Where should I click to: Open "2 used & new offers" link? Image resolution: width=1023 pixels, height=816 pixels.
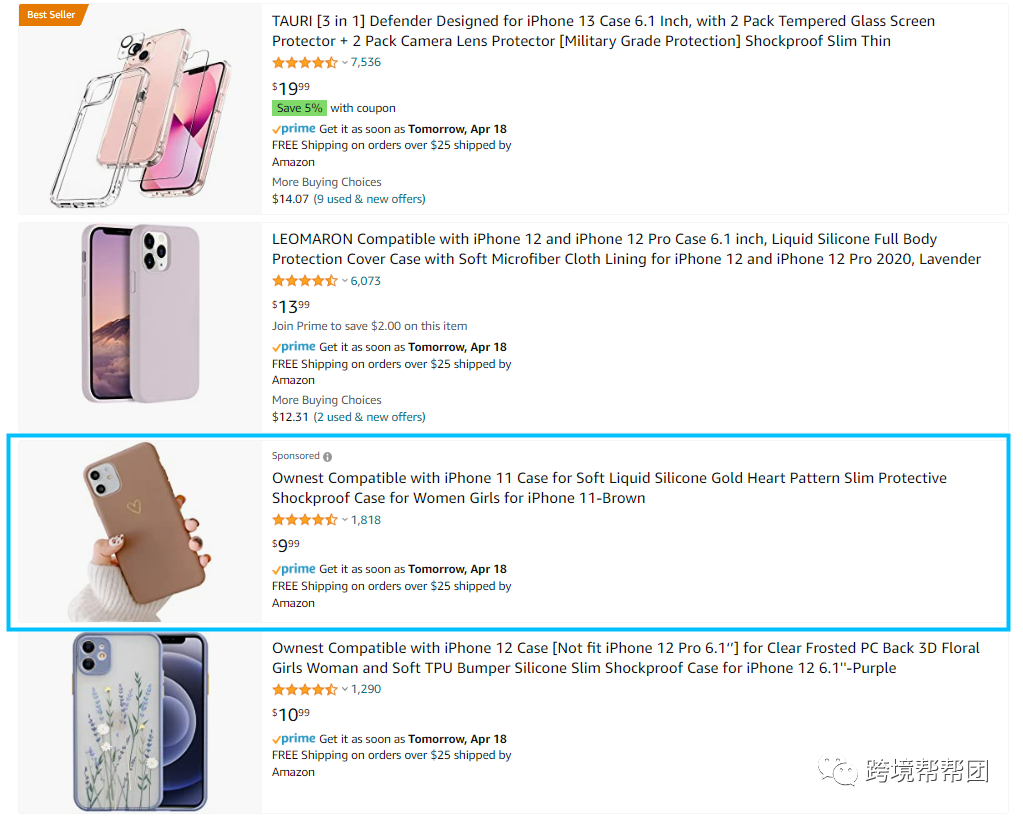[x=369, y=417]
